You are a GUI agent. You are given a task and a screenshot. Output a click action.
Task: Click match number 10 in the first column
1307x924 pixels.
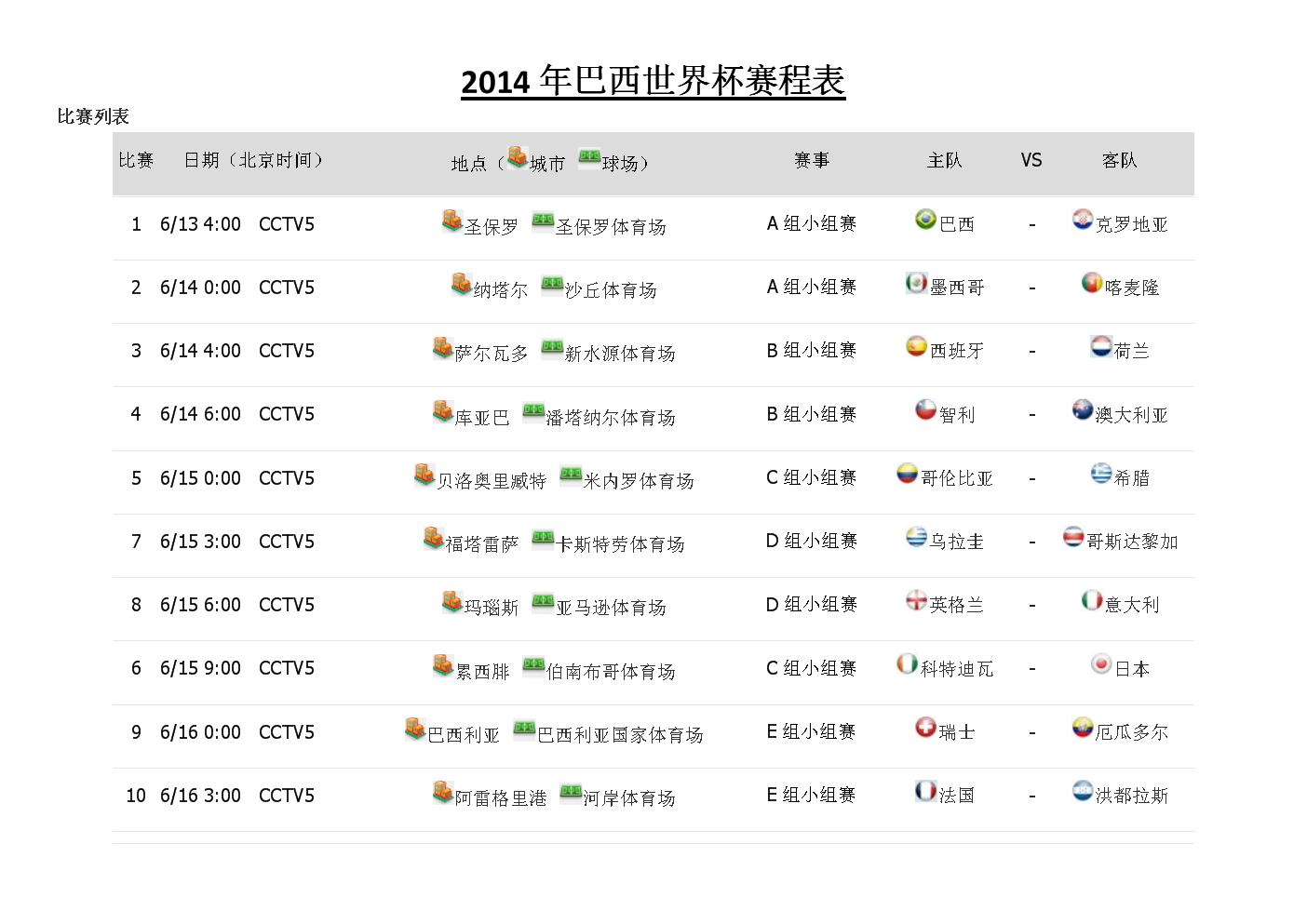tap(136, 796)
